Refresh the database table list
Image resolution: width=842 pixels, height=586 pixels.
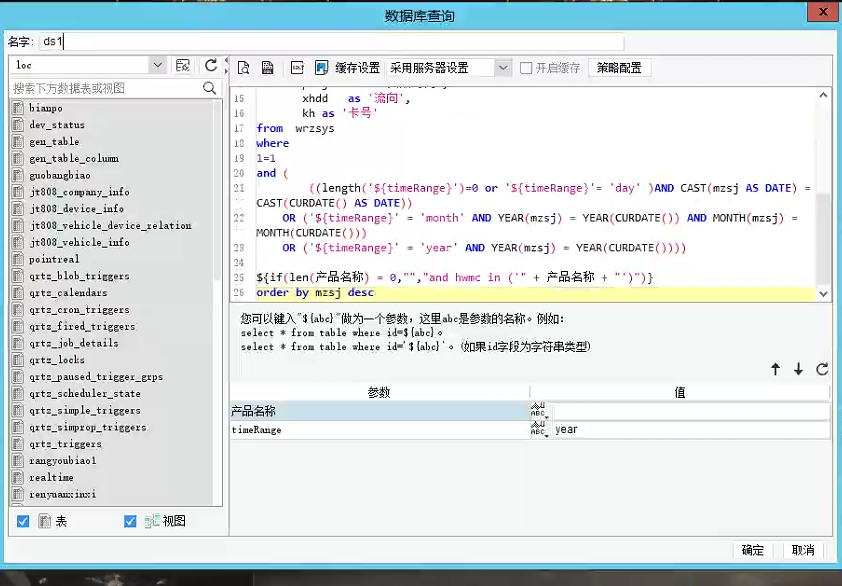211,66
